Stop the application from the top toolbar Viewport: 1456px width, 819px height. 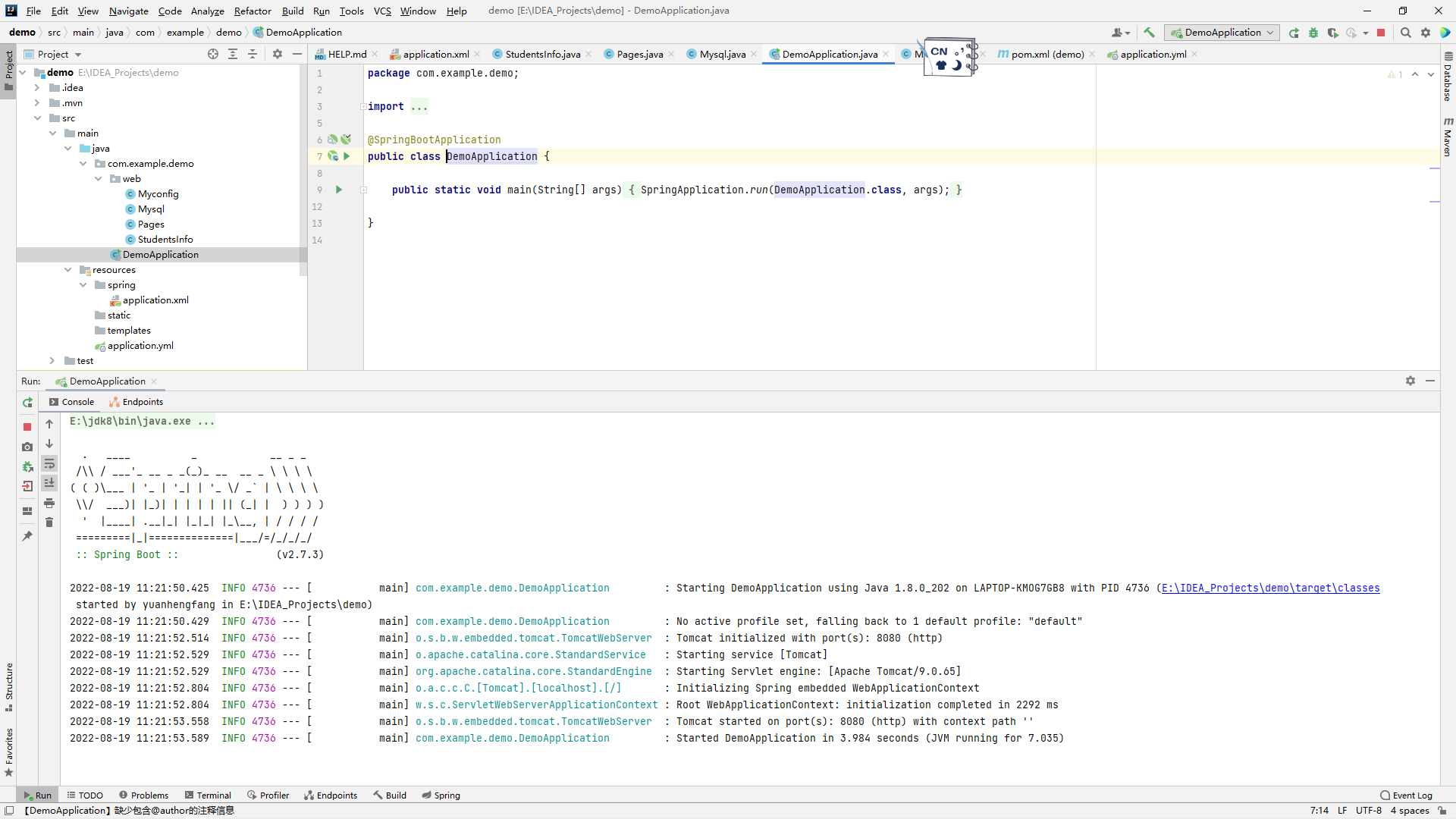point(1381,33)
